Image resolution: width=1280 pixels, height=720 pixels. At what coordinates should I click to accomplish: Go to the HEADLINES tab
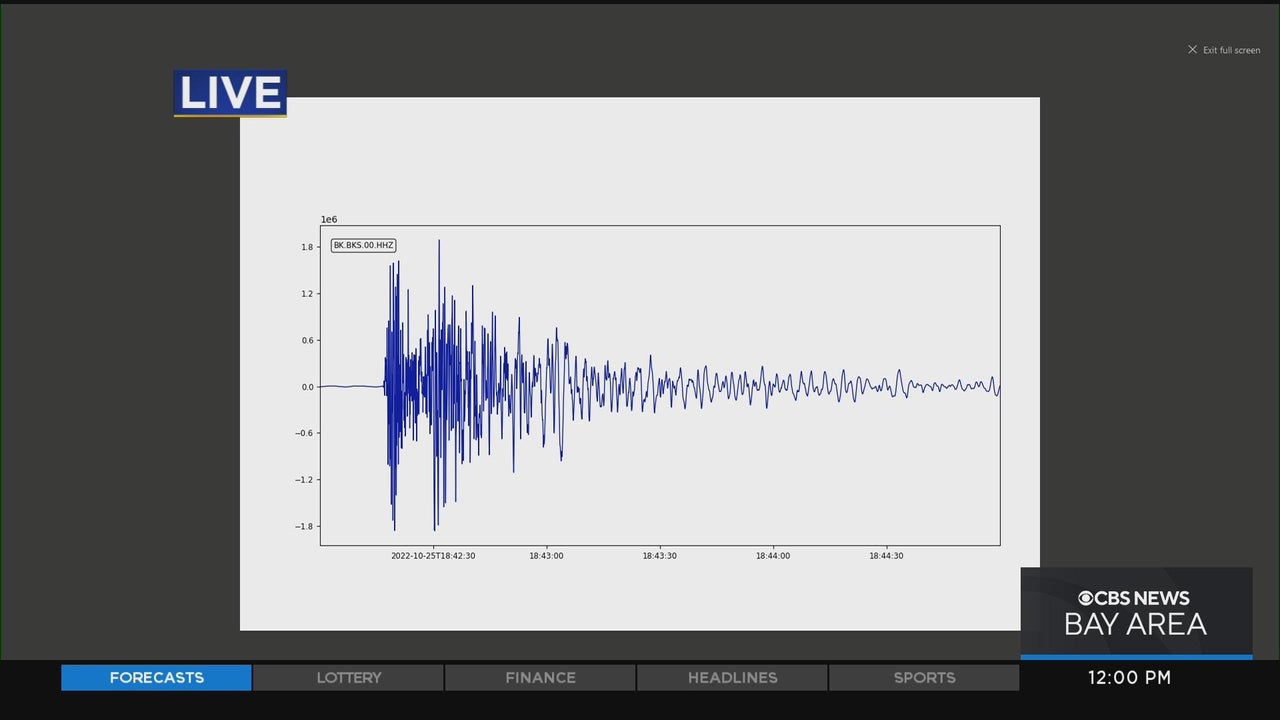(x=732, y=677)
